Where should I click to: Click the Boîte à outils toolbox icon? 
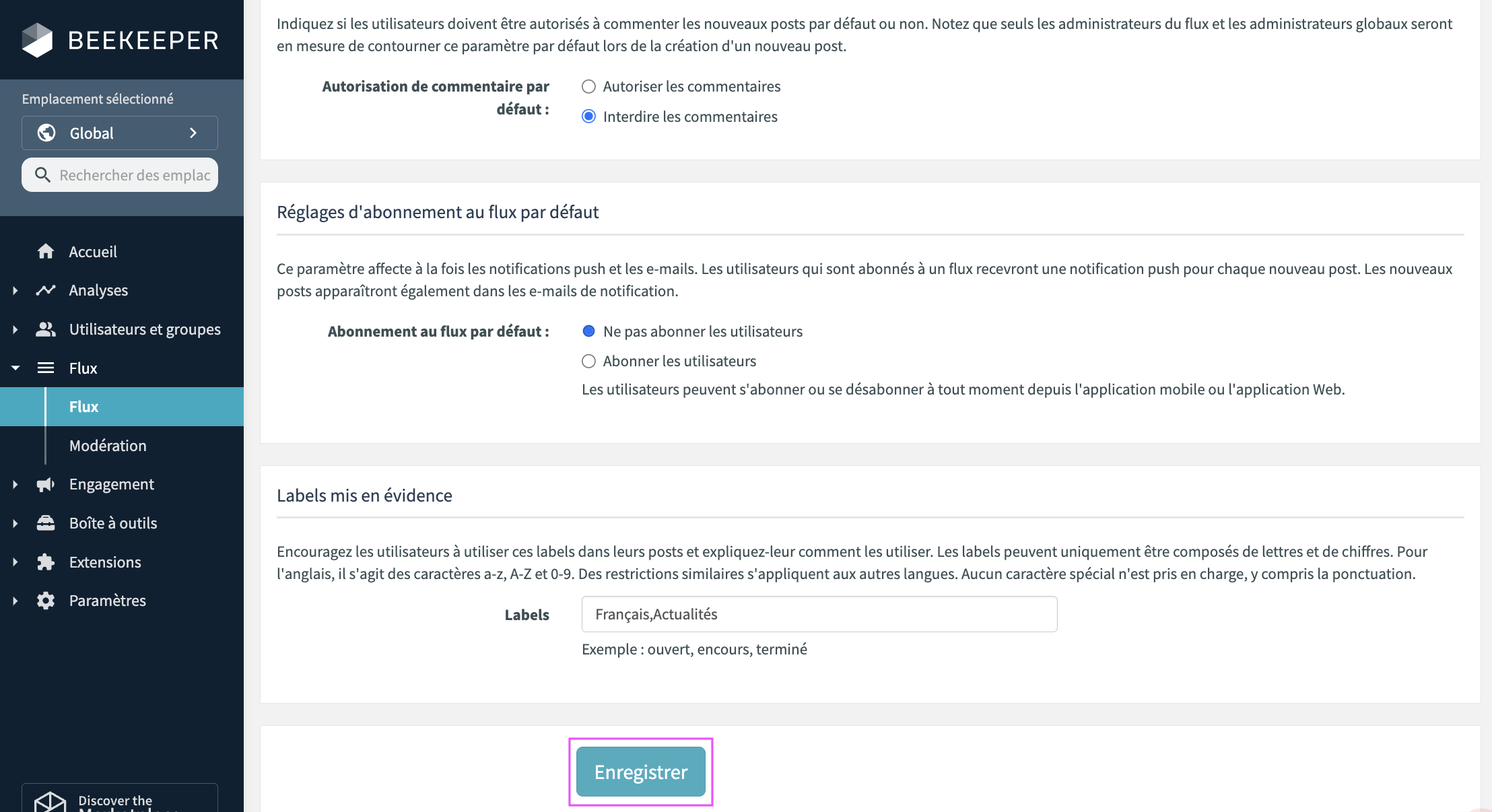(46, 522)
